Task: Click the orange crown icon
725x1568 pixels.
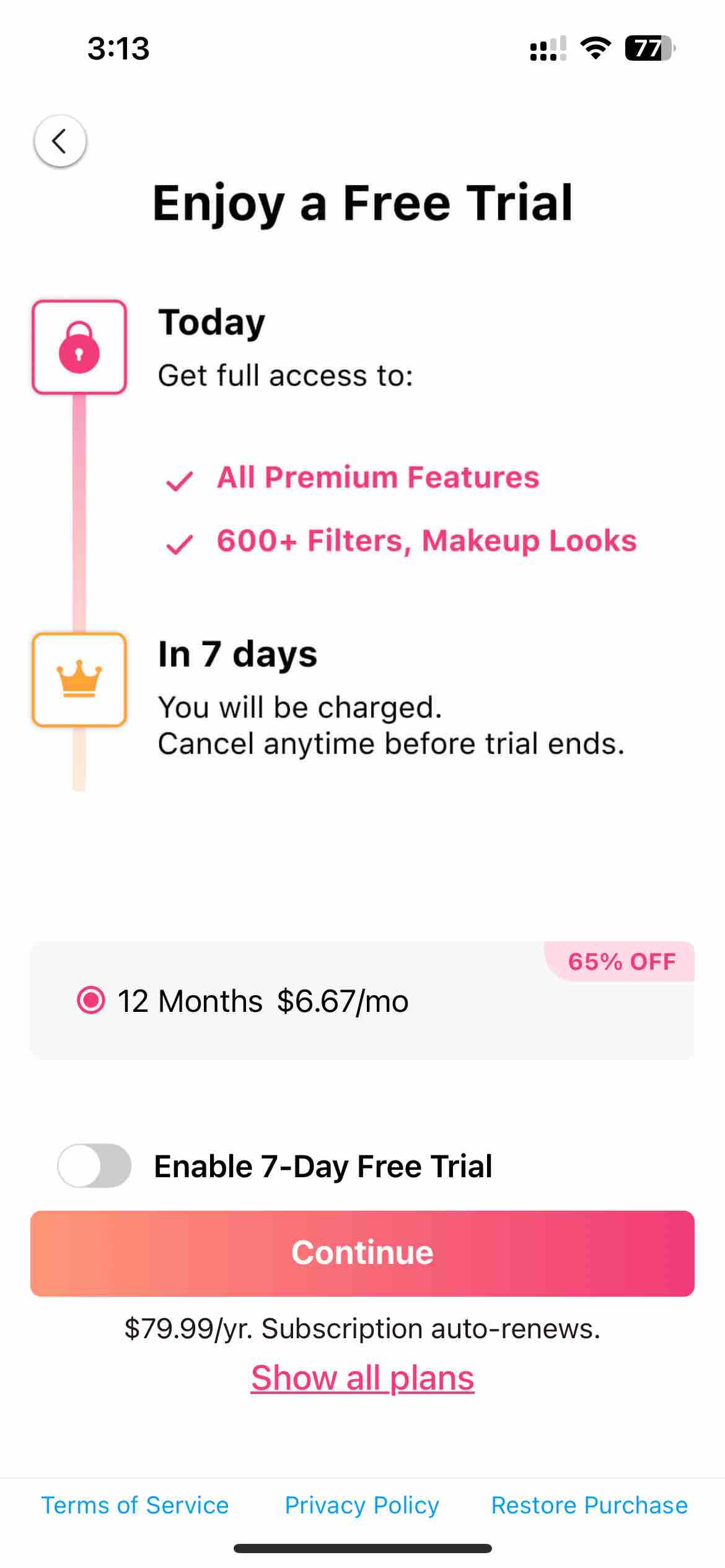Action: [x=79, y=679]
